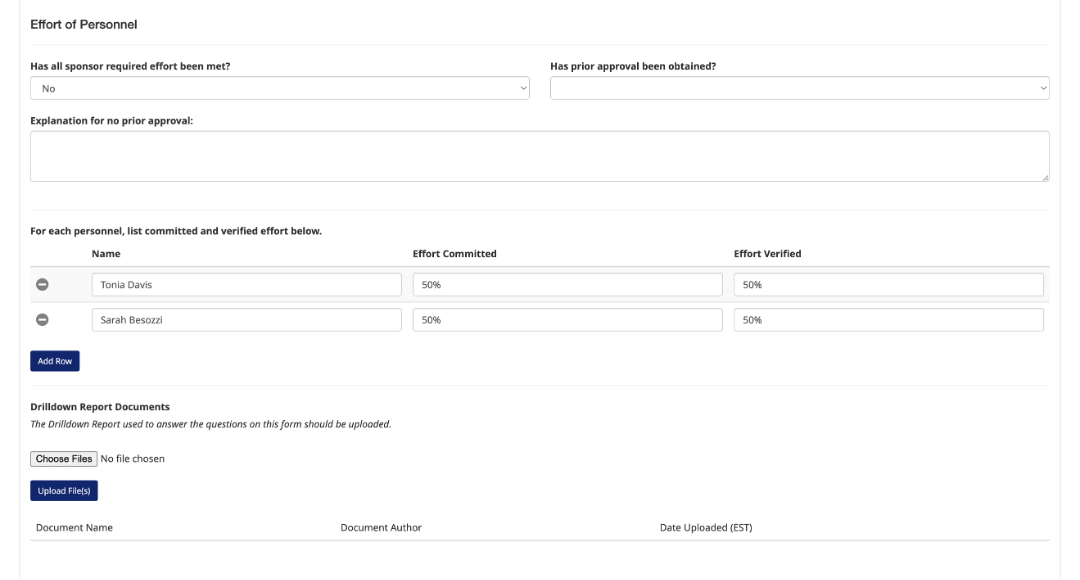Focus the Tonia Davis name field
This screenshot has width=1080, height=580.
(x=246, y=285)
